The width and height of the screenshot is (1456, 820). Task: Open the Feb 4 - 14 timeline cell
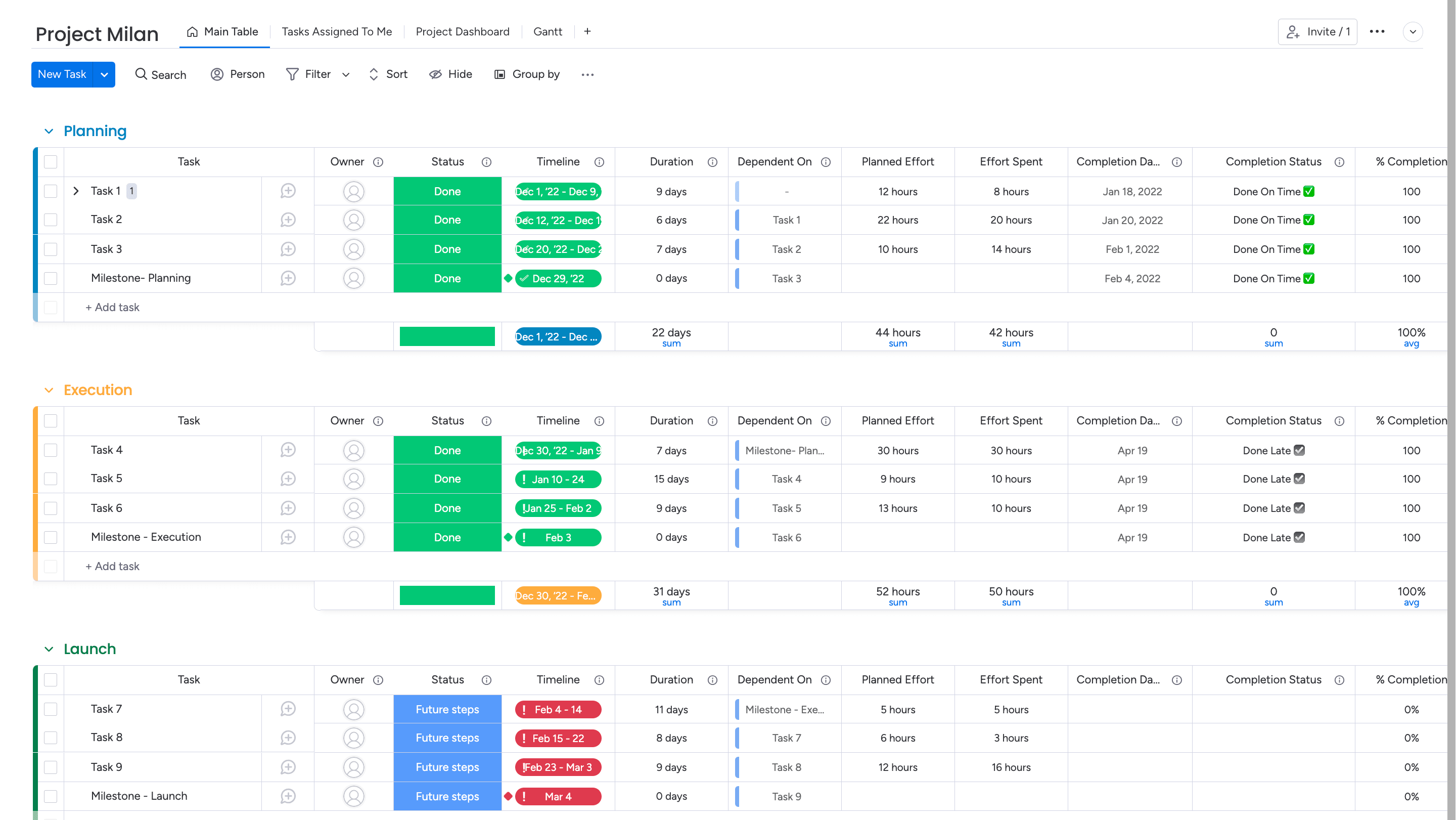pos(558,709)
